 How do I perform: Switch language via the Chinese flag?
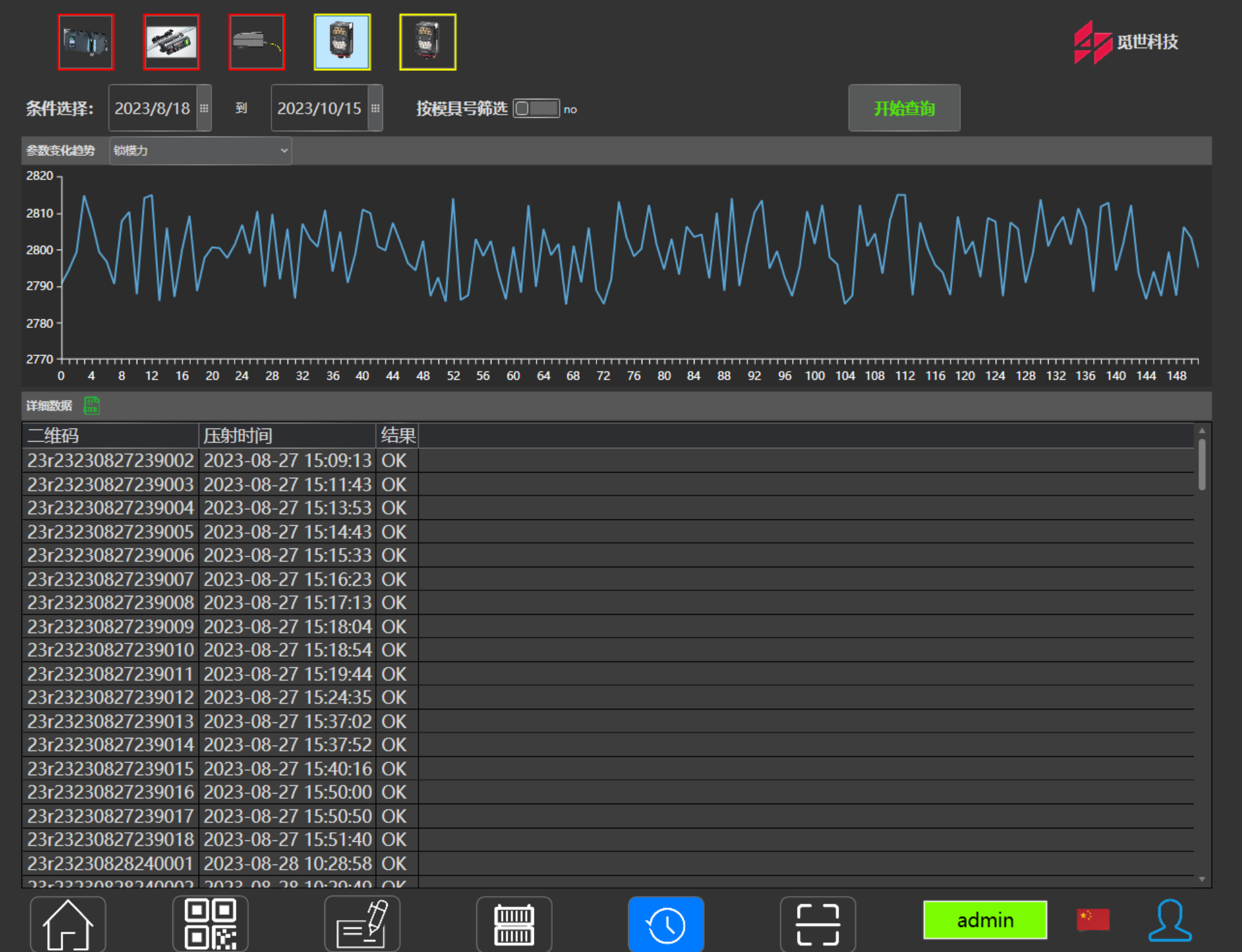click(1092, 919)
